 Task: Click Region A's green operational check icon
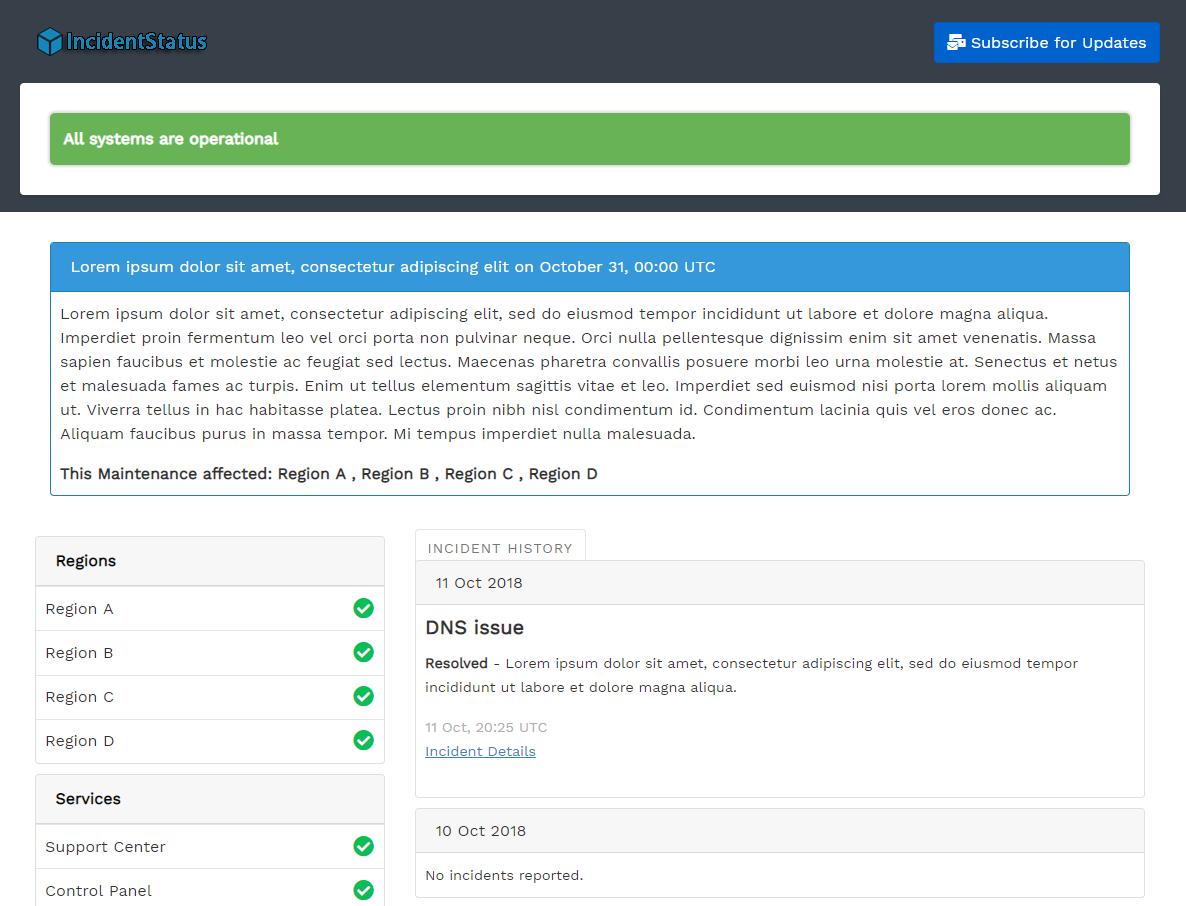pyautogui.click(x=363, y=608)
